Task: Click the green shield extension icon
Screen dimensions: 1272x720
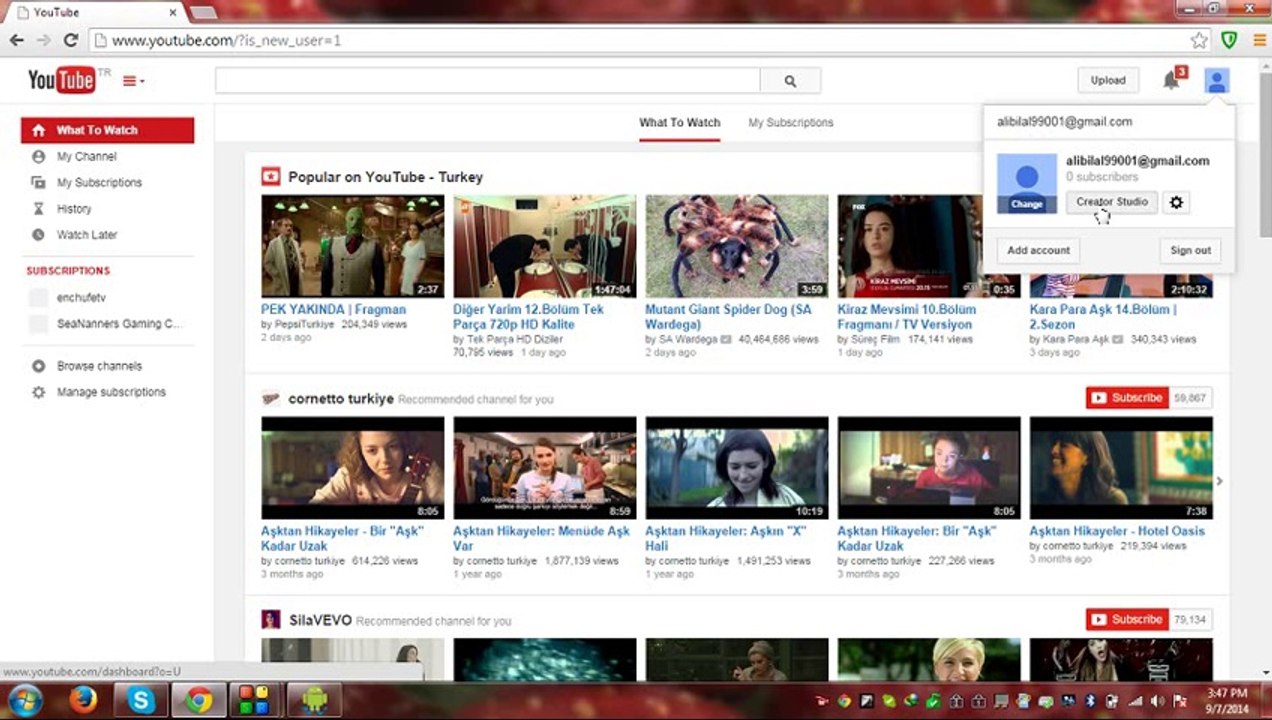Action: coord(1229,40)
